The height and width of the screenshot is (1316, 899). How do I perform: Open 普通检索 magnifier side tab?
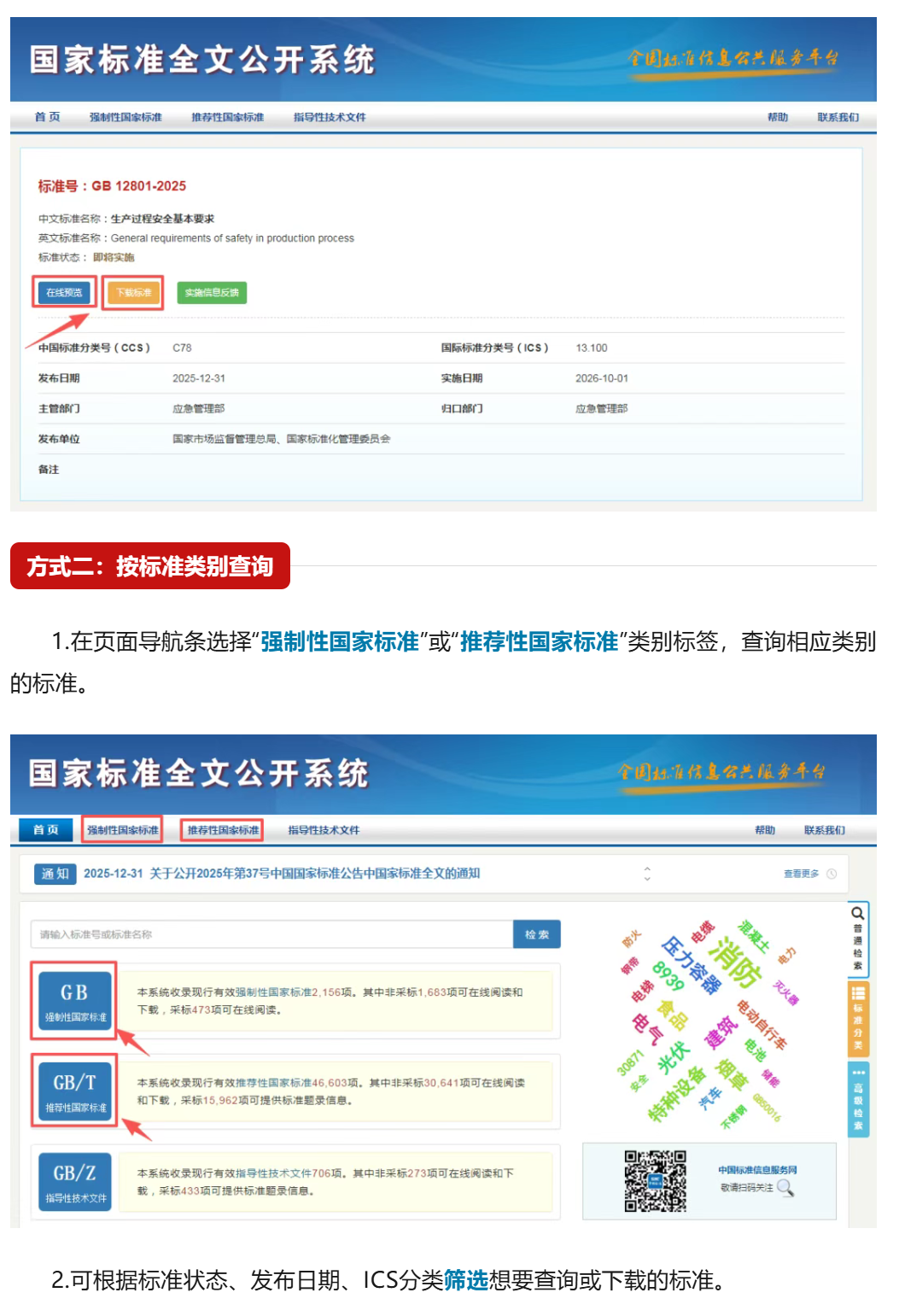[857, 937]
